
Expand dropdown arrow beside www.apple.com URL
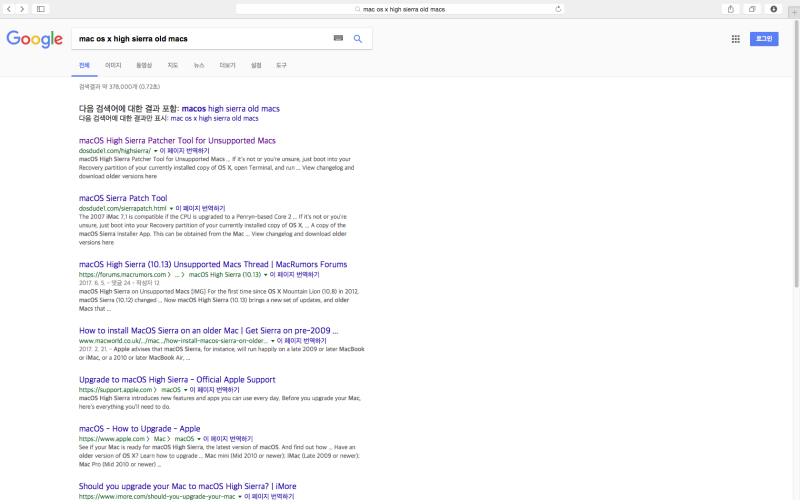point(198,439)
